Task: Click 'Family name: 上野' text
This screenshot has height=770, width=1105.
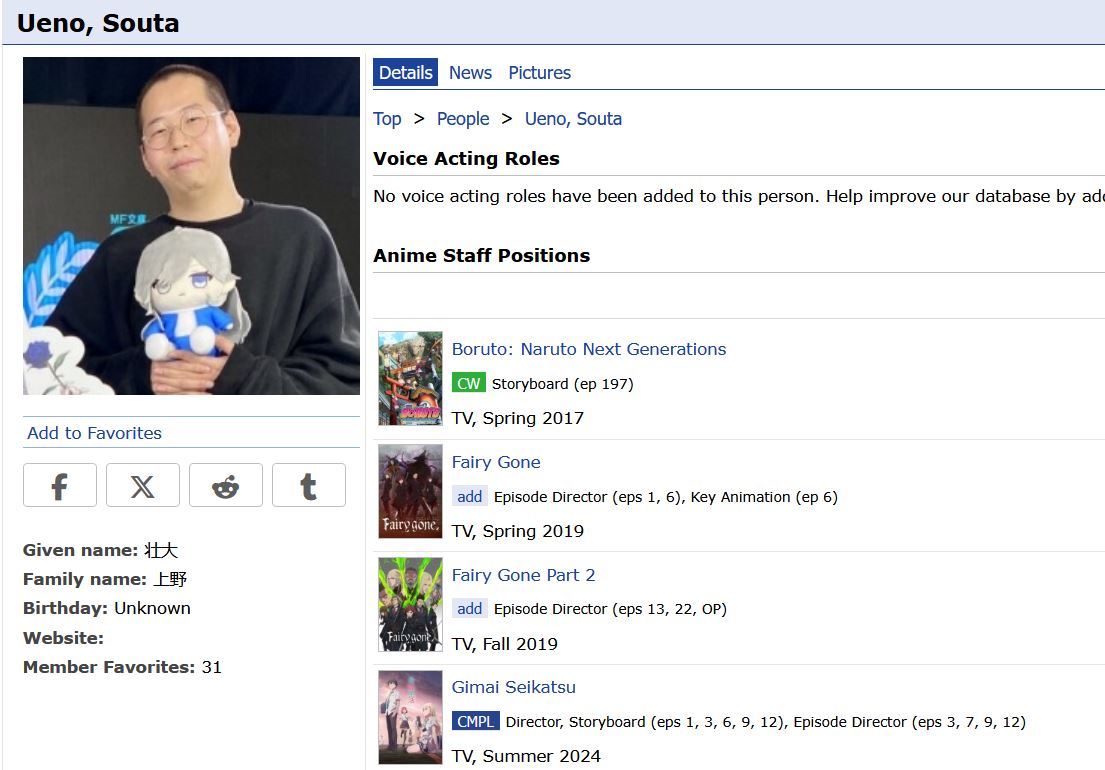Action: 104,579
